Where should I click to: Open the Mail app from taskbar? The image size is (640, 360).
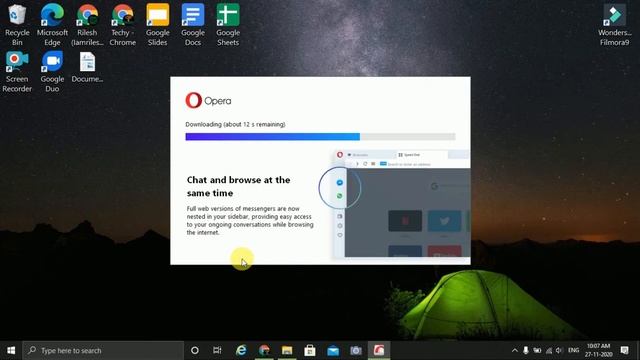click(333, 350)
